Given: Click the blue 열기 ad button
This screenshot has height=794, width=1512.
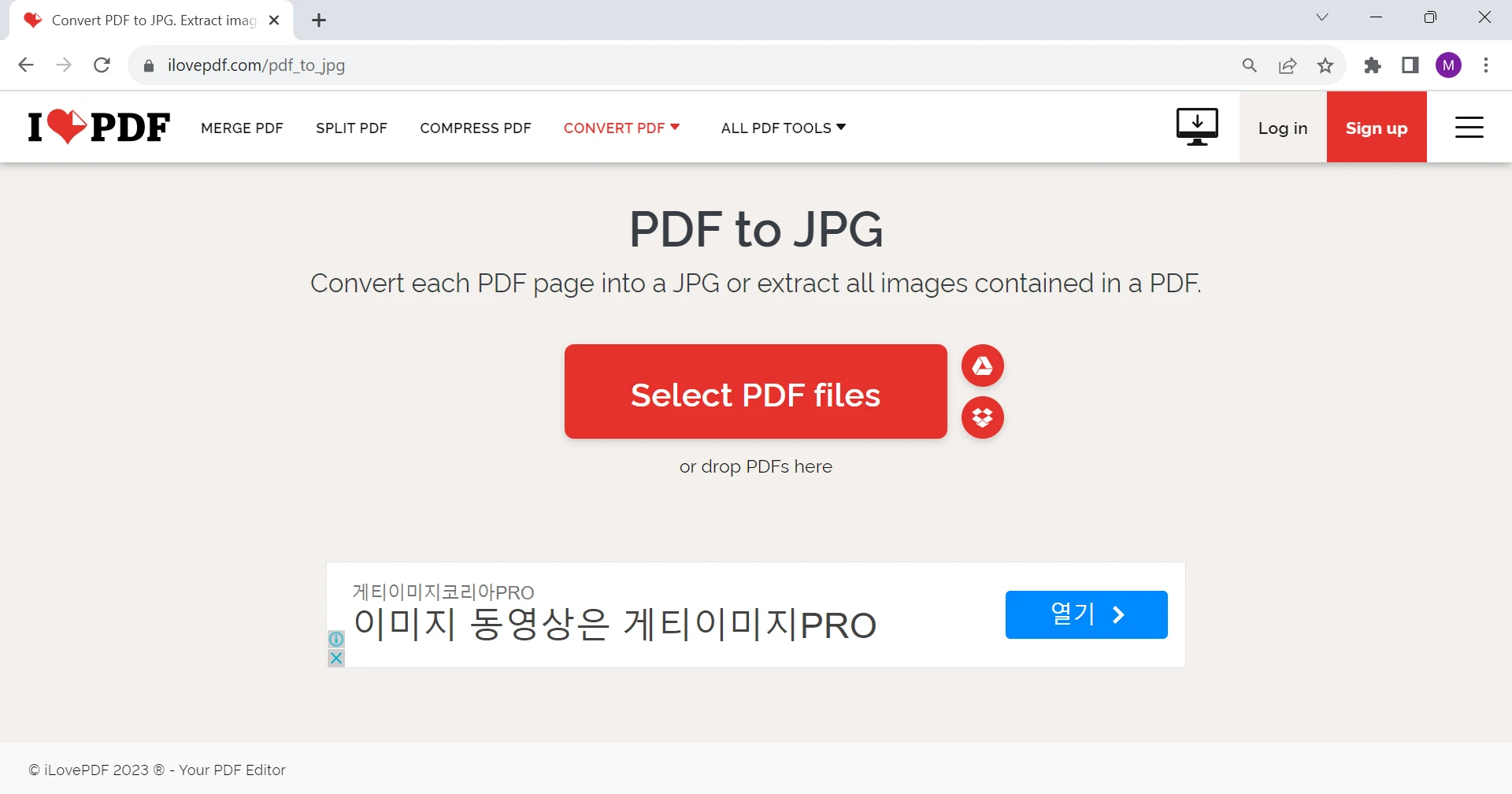Looking at the screenshot, I should pos(1086,614).
